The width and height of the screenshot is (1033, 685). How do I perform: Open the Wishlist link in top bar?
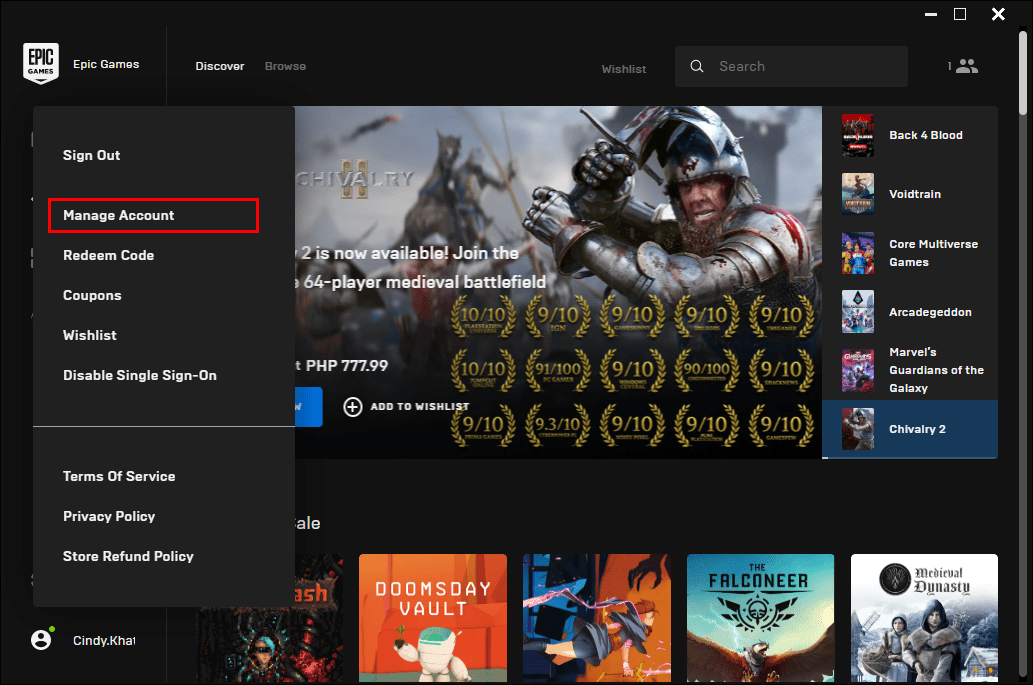(624, 68)
